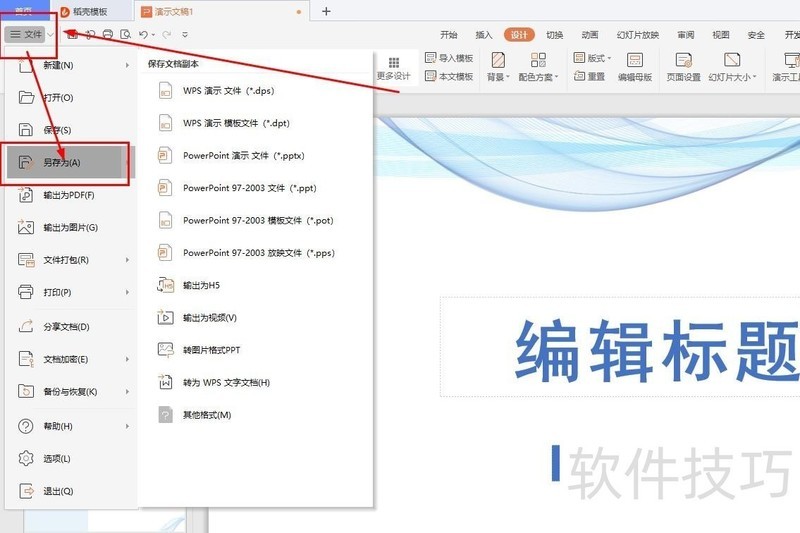
Task: Open 幻灯片大小 dropdown
Action: [x=732, y=67]
